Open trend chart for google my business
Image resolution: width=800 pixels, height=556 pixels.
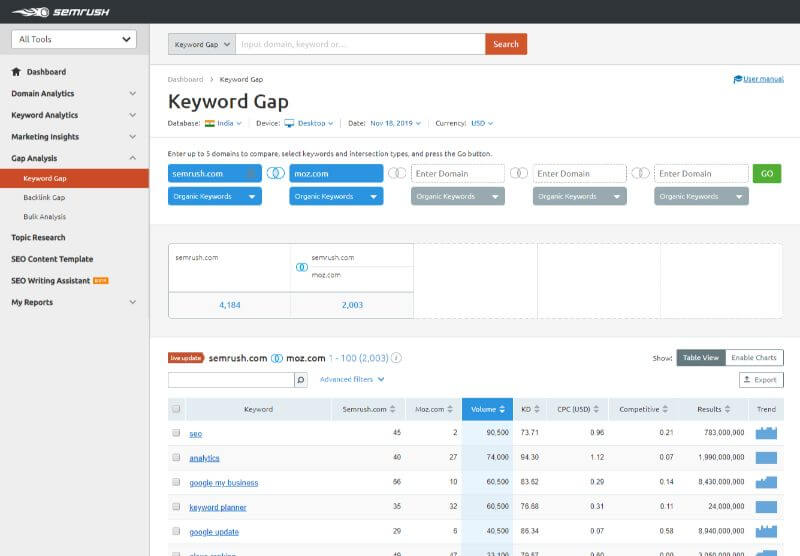coord(766,482)
